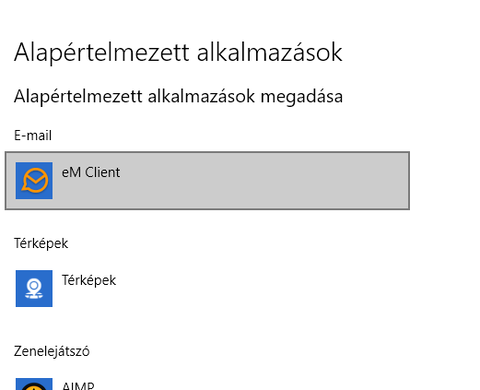480x390 pixels.
Task: Click the Zenelejátszó section heading
Action: point(52,351)
